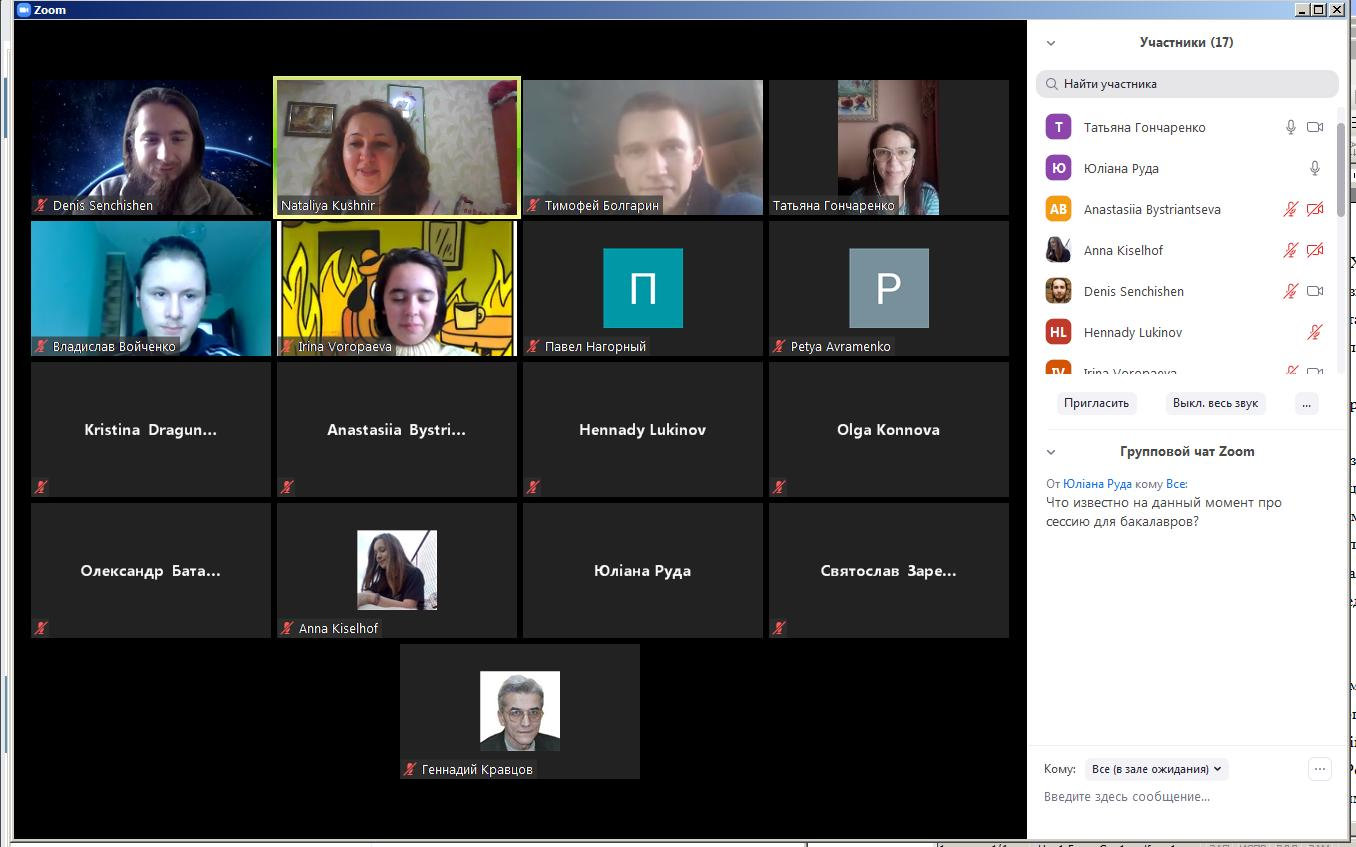Click orange AB avatar in participants list
Screen dimensions: 1356x847
pyautogui.click(x=1058, y=209)
